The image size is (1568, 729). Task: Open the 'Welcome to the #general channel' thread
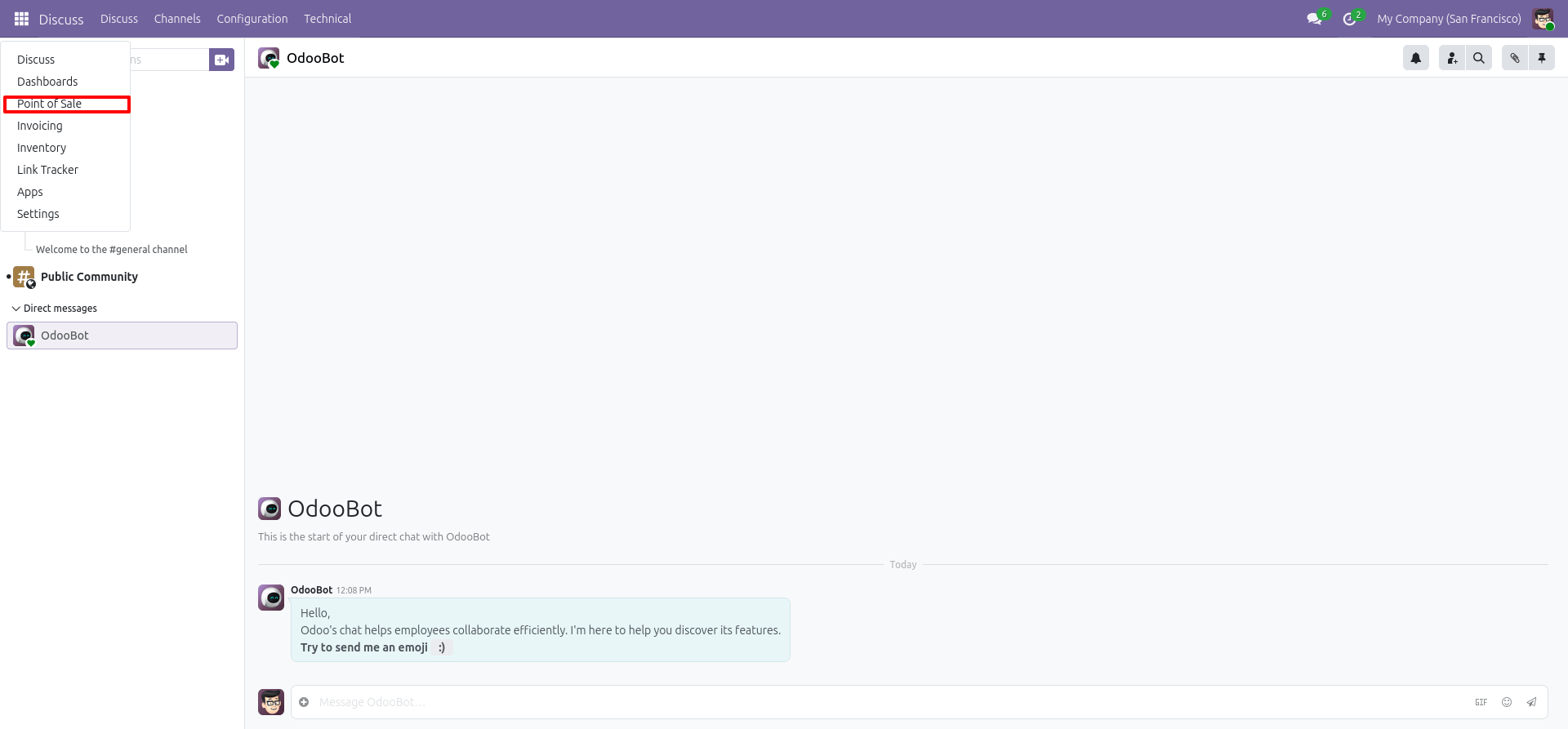click(112, 250)
